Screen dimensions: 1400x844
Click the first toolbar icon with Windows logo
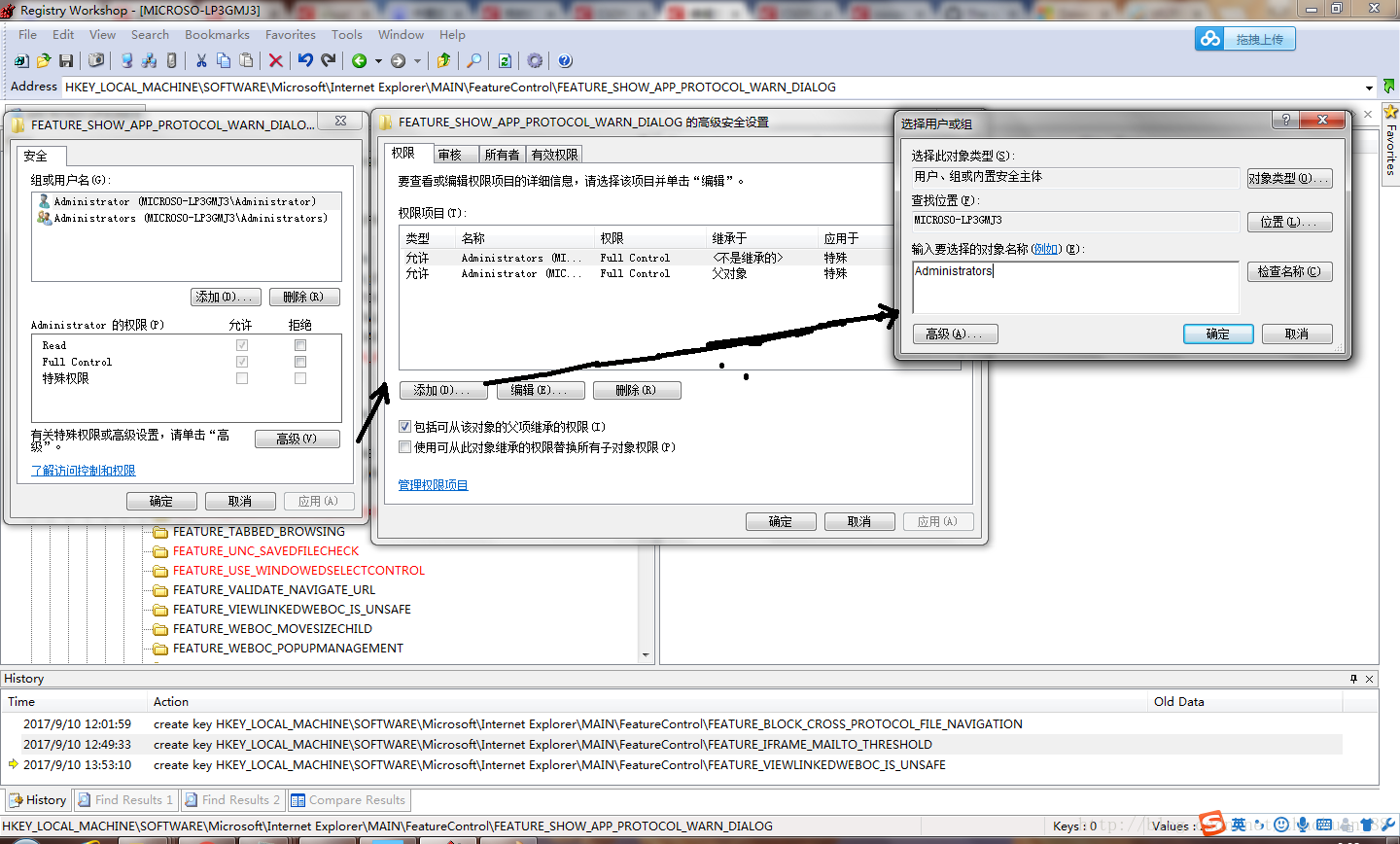tap(21, 61)
